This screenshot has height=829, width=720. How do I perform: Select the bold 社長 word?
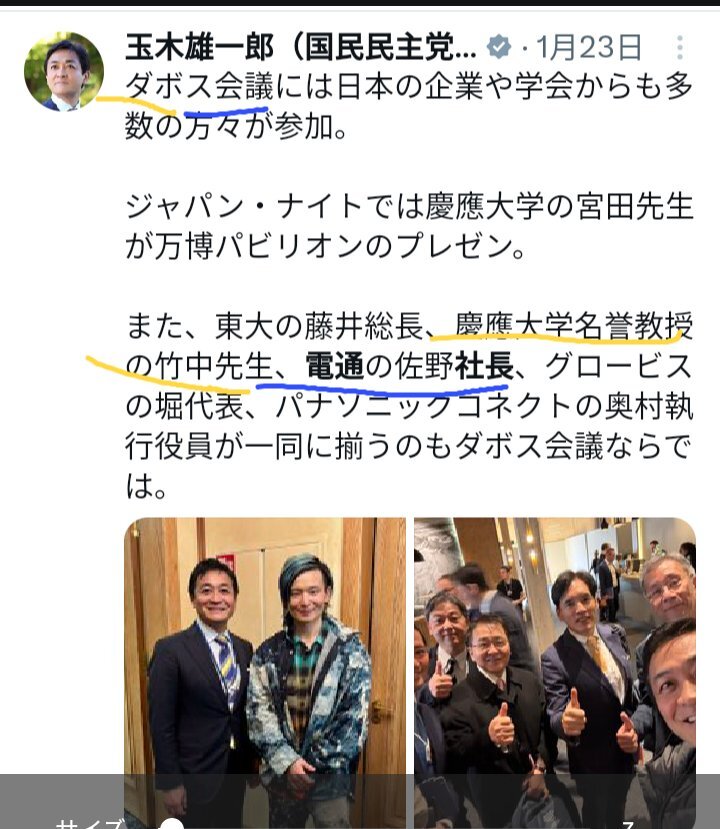tap(484, 366)
